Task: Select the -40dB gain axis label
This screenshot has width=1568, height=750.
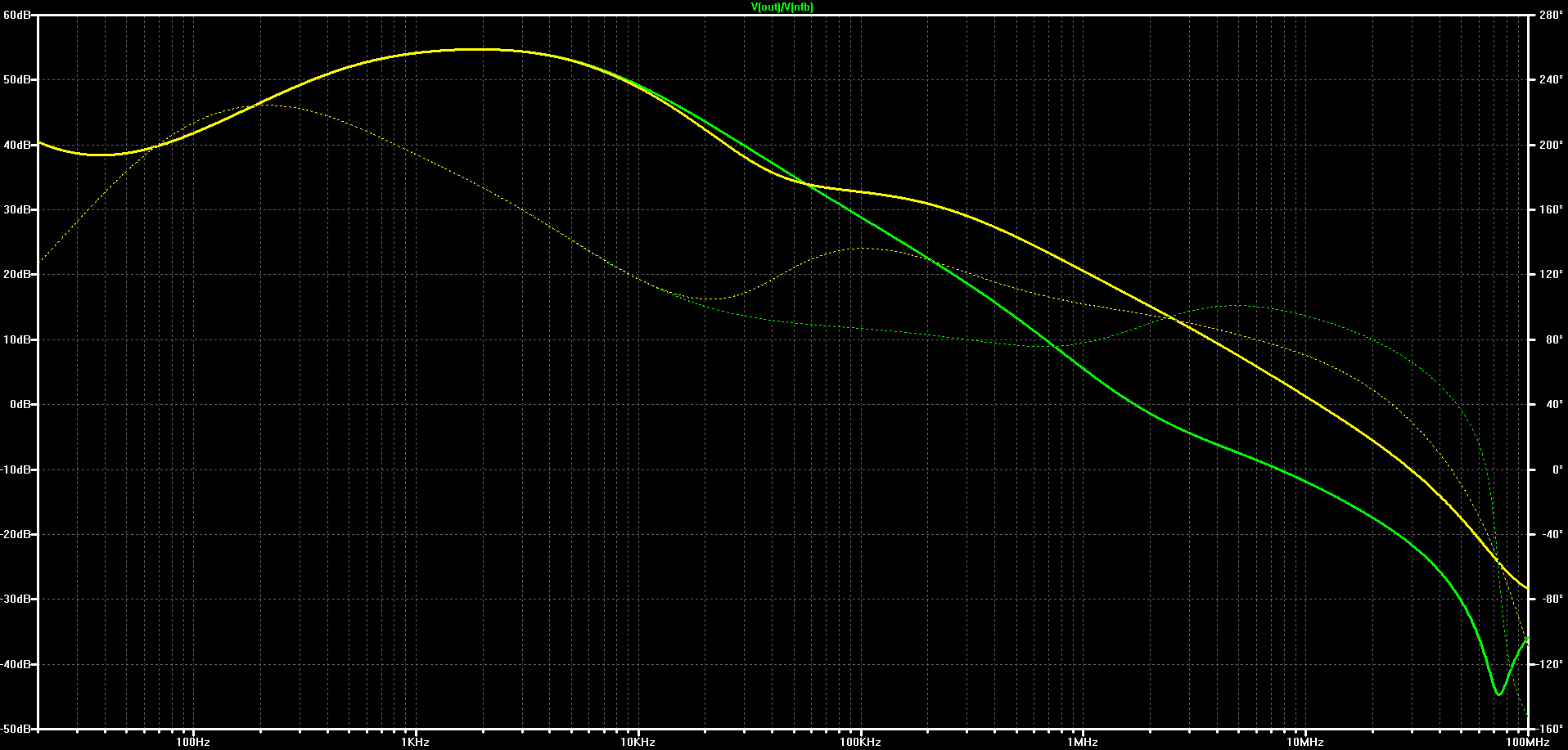Action: pyautogui.click(x=16, y=664)
